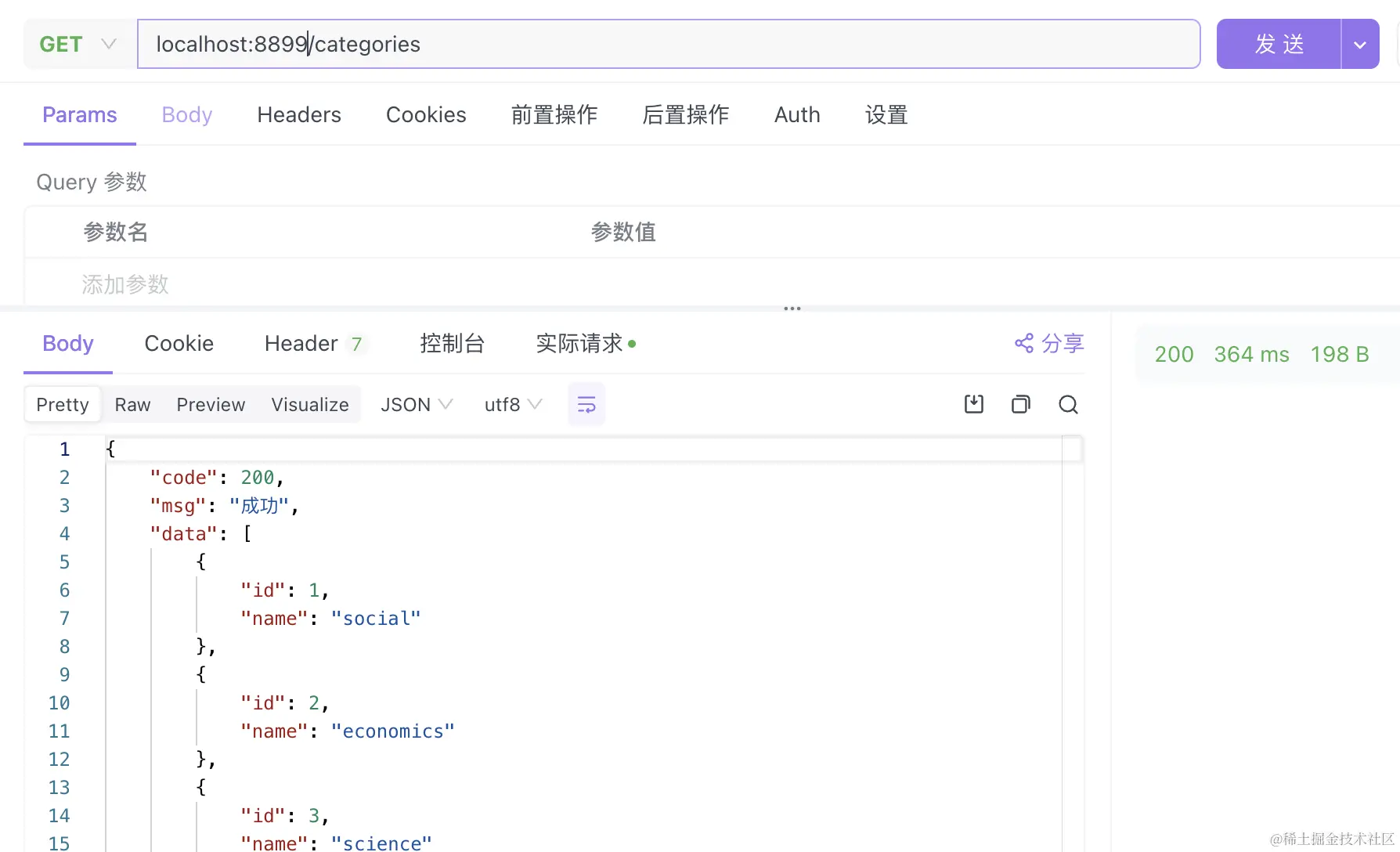Select the Visualize view mode
Image resolution: width=1400 pixels, height=852 pixels.
click(310, 404)
